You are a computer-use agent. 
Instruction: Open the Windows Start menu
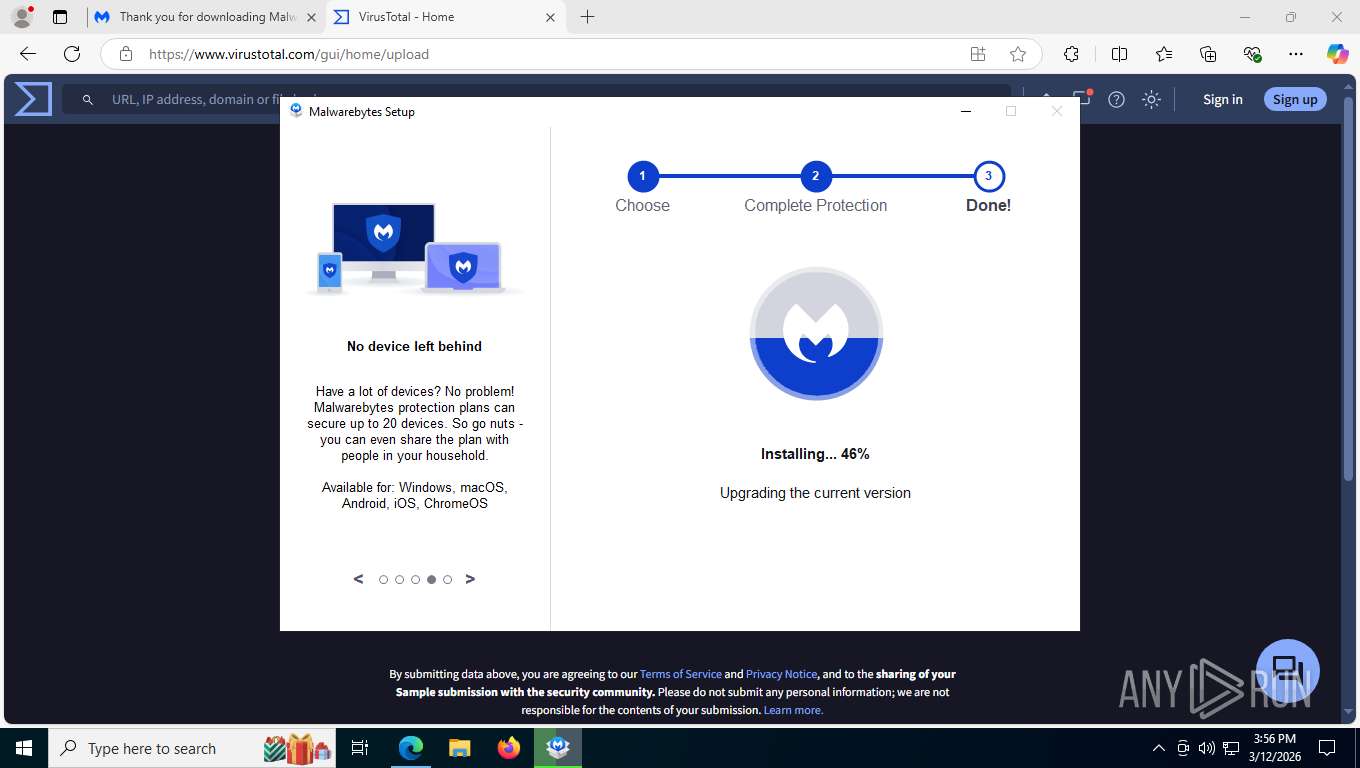(24, 748)
